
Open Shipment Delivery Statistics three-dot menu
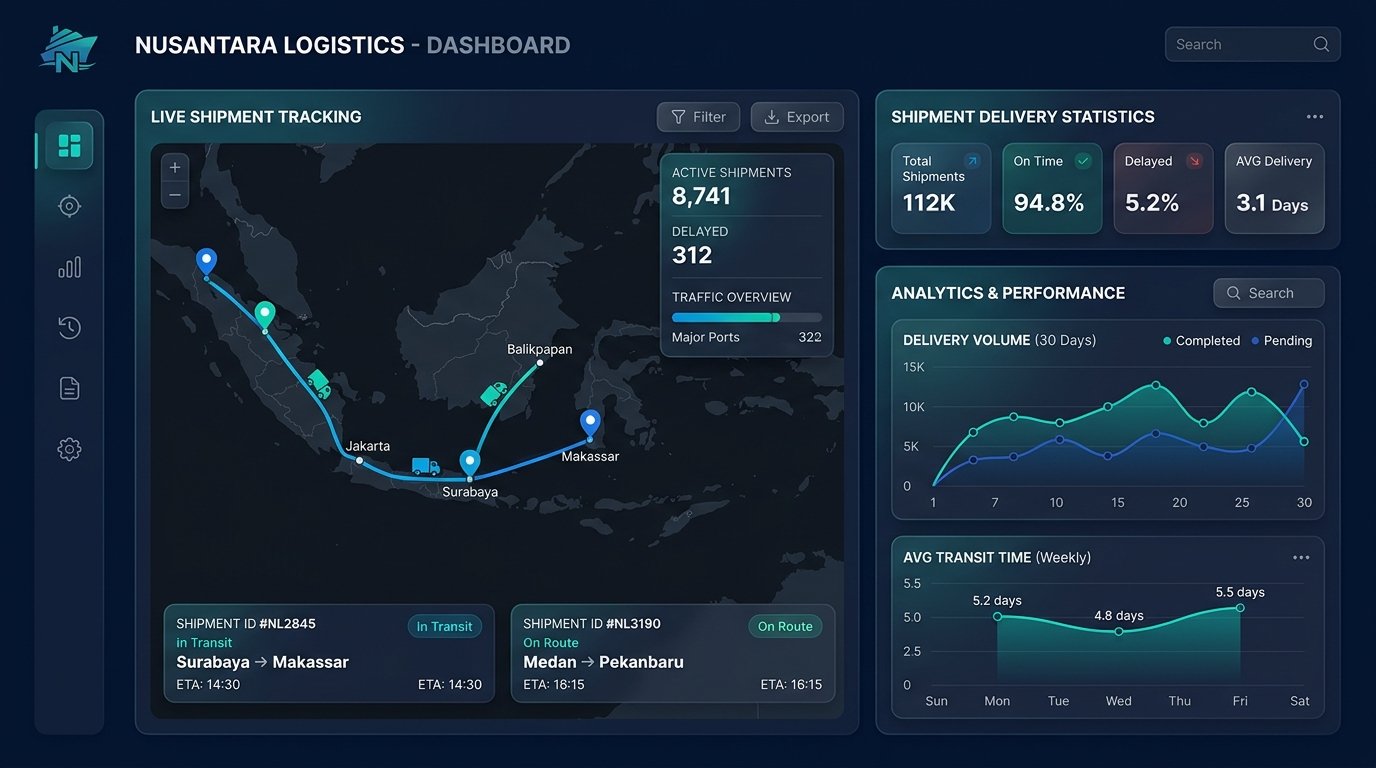(1315, 117)
